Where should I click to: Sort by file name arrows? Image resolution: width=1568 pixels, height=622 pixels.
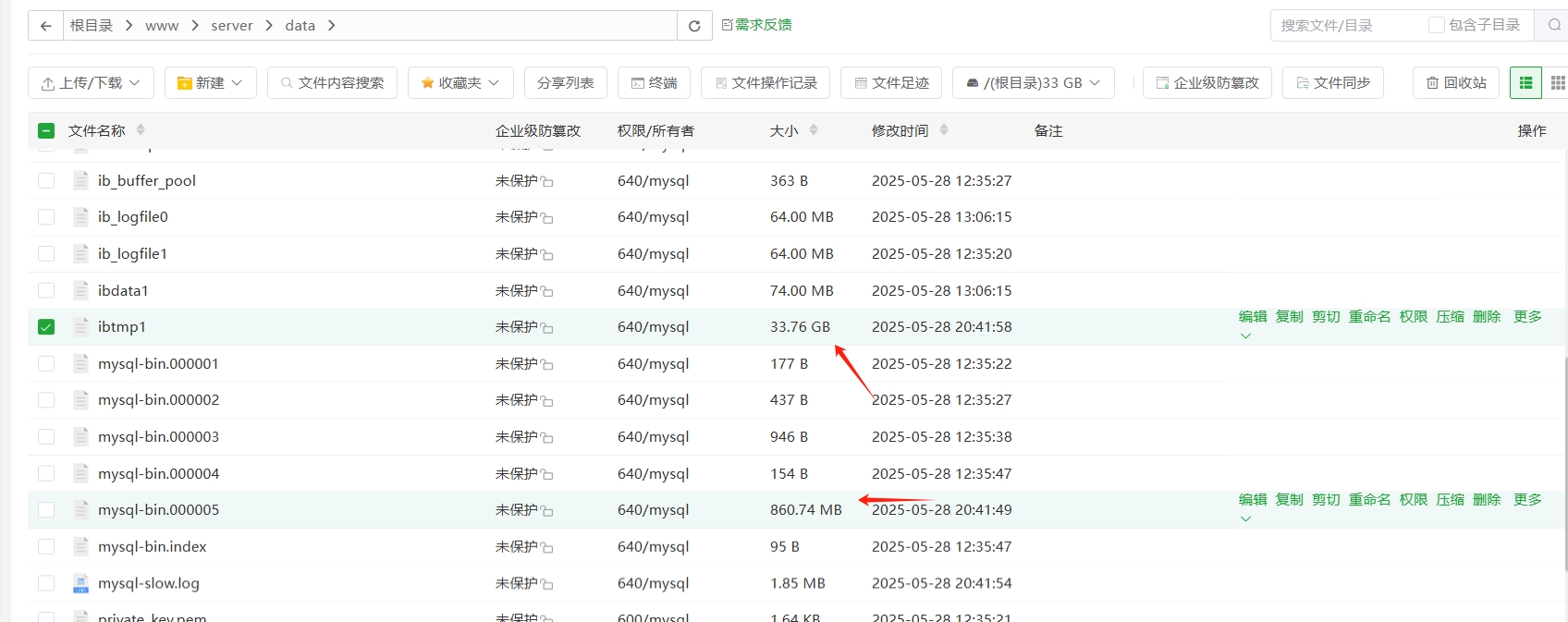coord(141,130)
